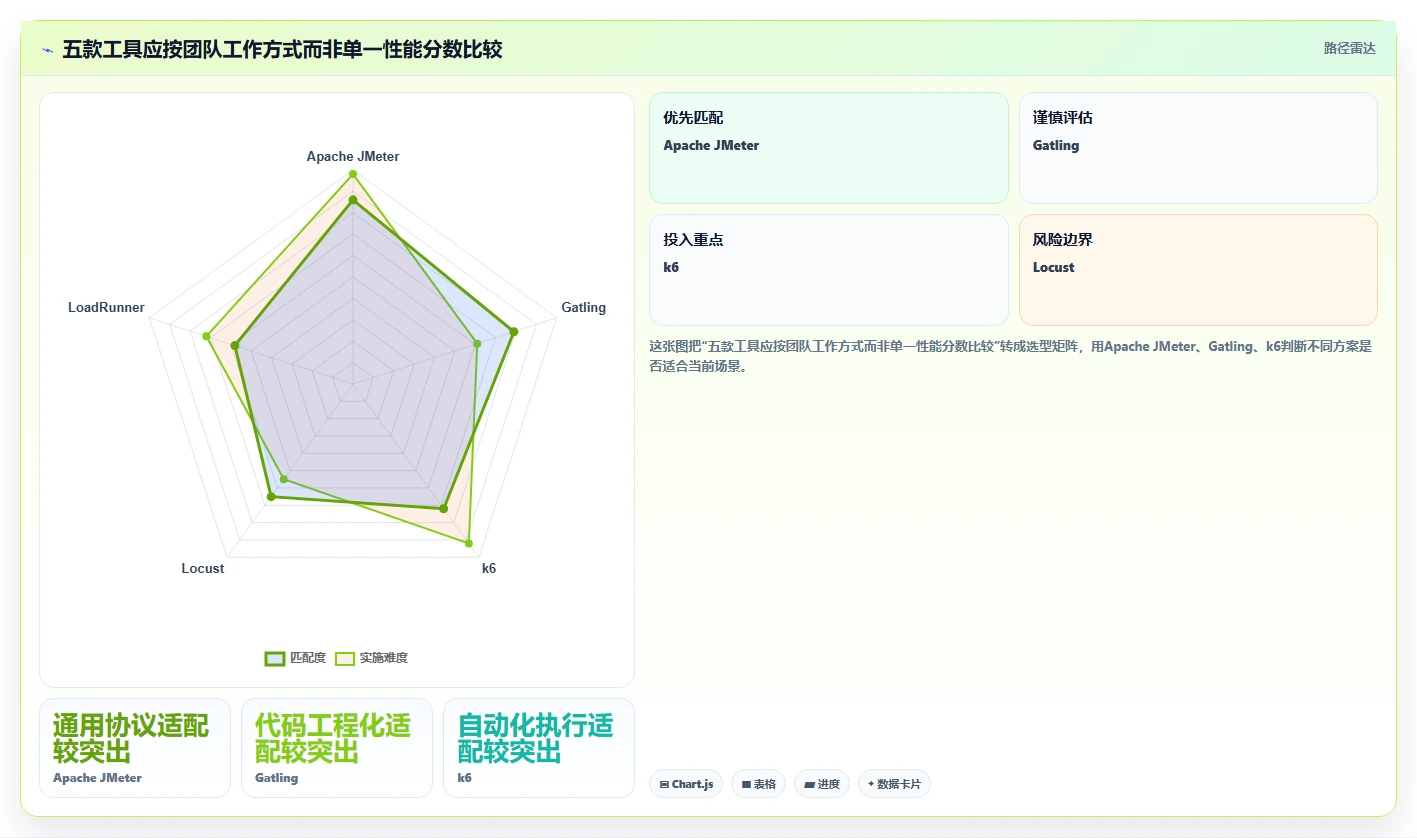Viewport: 1417px width, 838px height.
Task: Click the 匹配度 data point on Locust axis
Action: 270,497
